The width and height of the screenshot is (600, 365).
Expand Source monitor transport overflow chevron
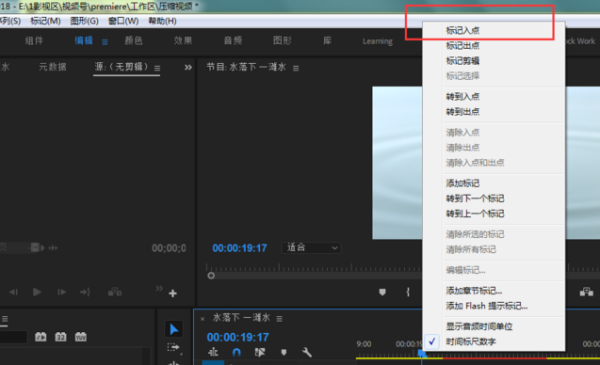coord(159,288)
